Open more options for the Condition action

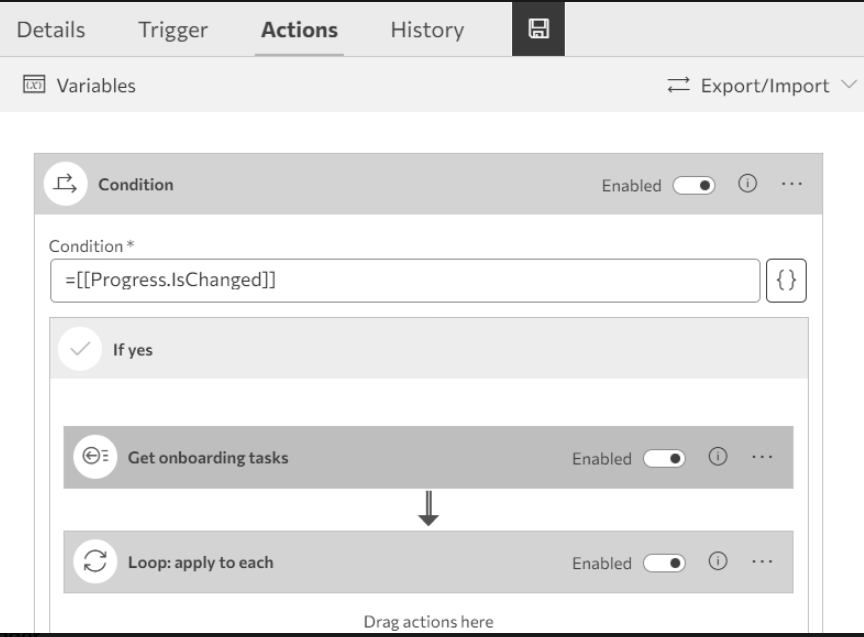(x=792, y=184)
